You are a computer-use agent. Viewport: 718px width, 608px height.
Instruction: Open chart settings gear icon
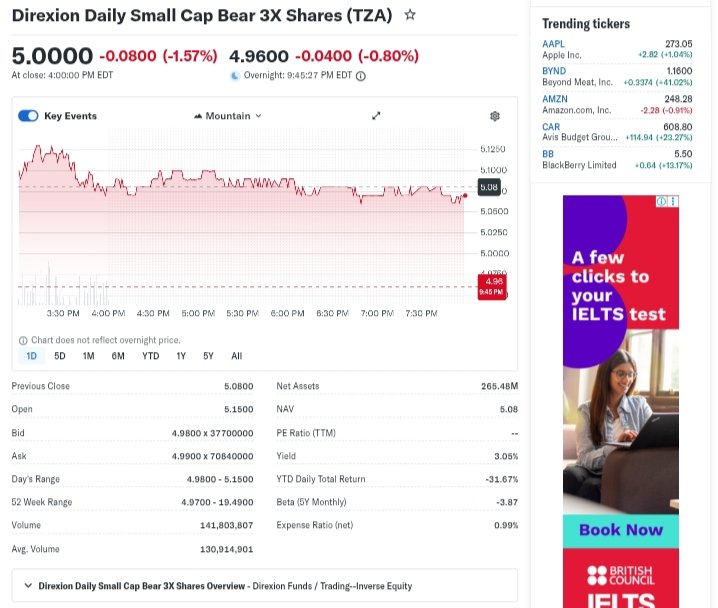tap(494, 116)
